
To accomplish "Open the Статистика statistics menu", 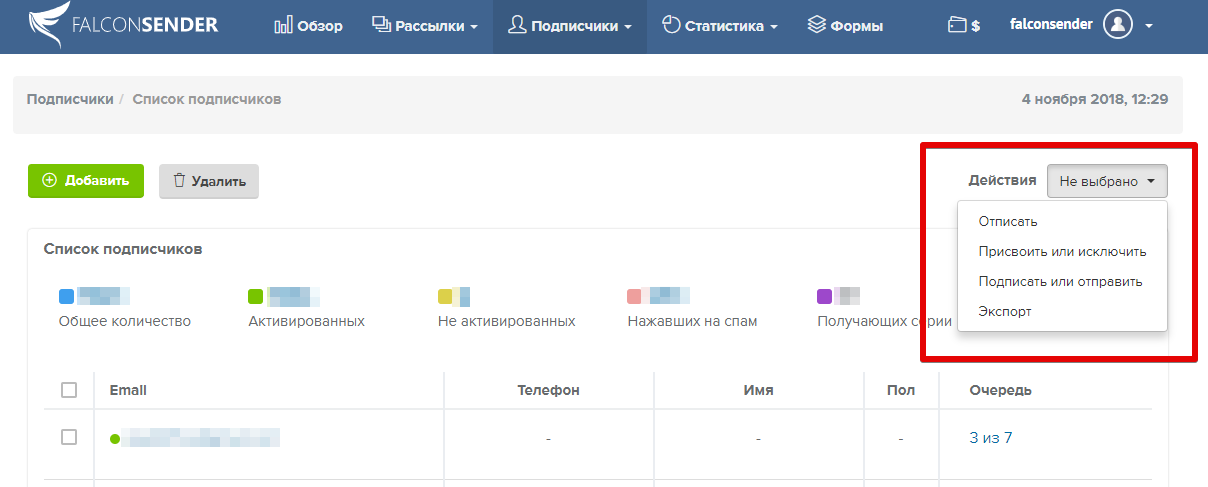I will (720, 26).
